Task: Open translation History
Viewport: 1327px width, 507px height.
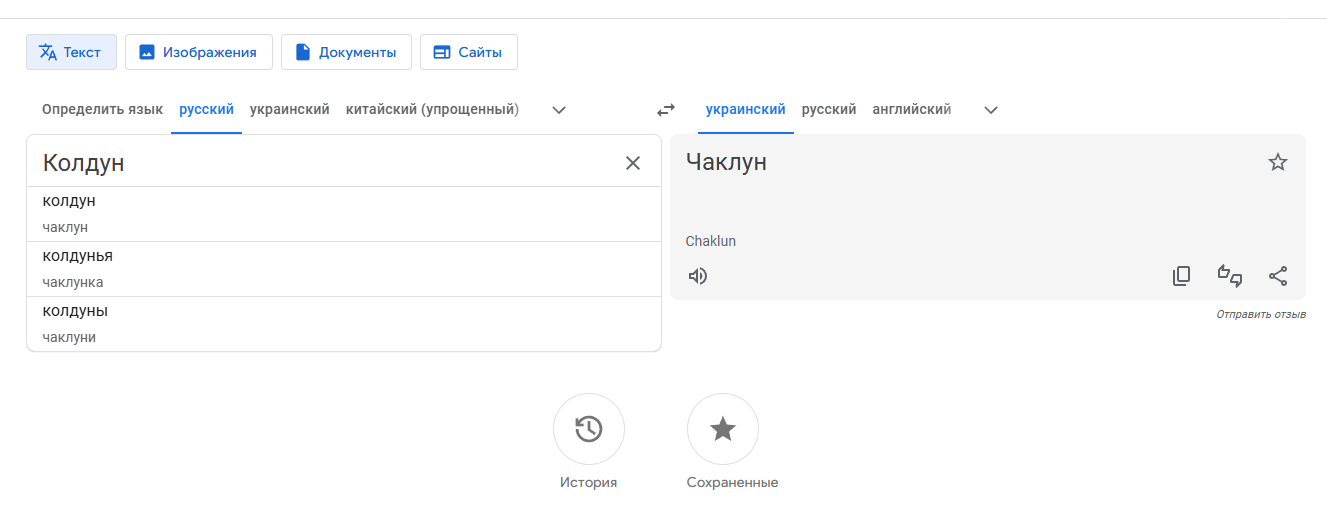Action: click(x=589, y=430)
